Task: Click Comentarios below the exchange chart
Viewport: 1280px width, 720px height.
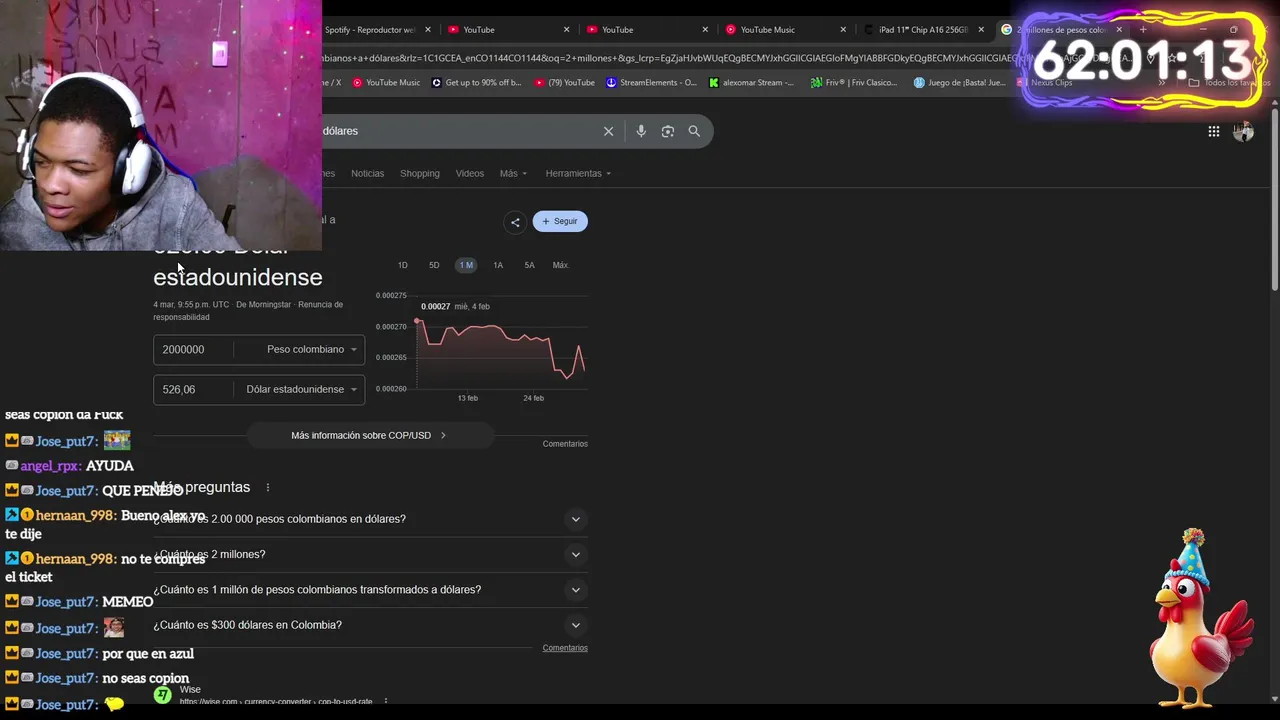Action: click(x=565, y=444)
